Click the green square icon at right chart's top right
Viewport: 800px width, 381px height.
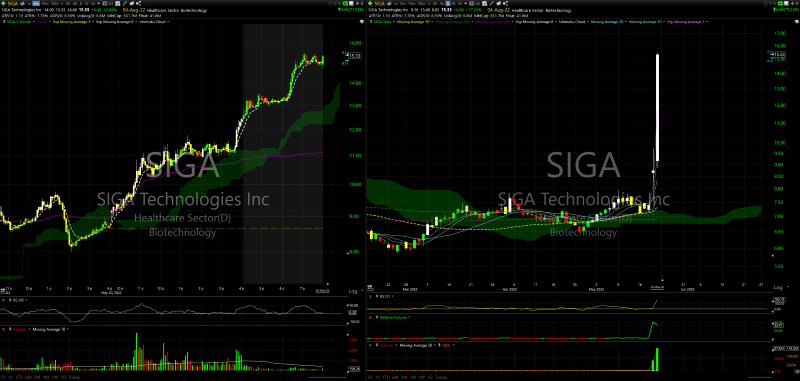[x=781, y=3]
